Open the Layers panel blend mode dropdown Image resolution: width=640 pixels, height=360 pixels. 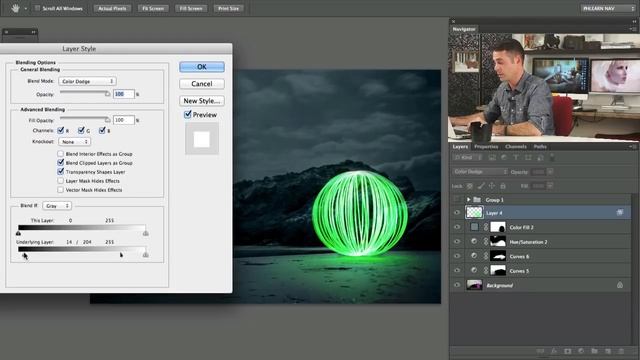click(480, 172)
